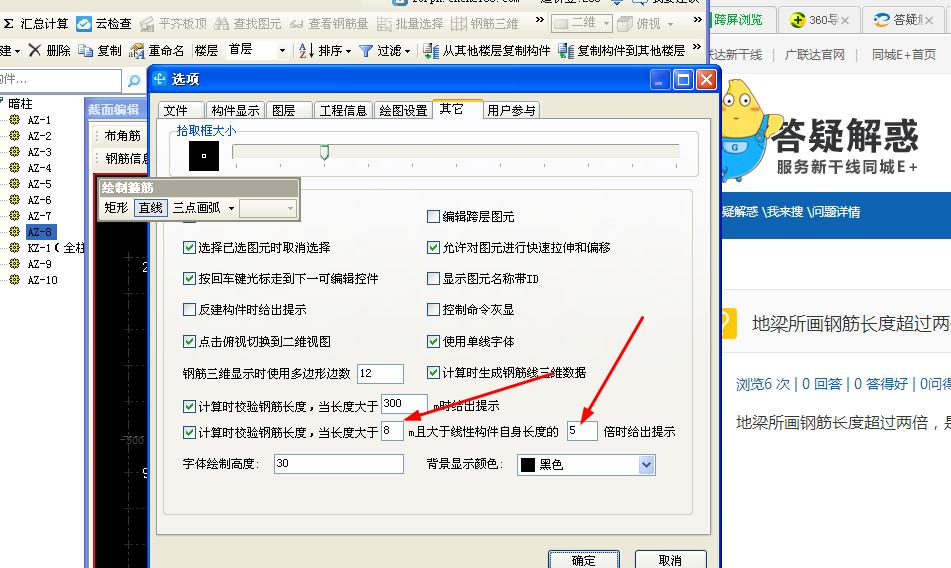This screenshot has height=568, width=951.
Task: Switch to the 构件显示 tab
Action: [235, 110]
